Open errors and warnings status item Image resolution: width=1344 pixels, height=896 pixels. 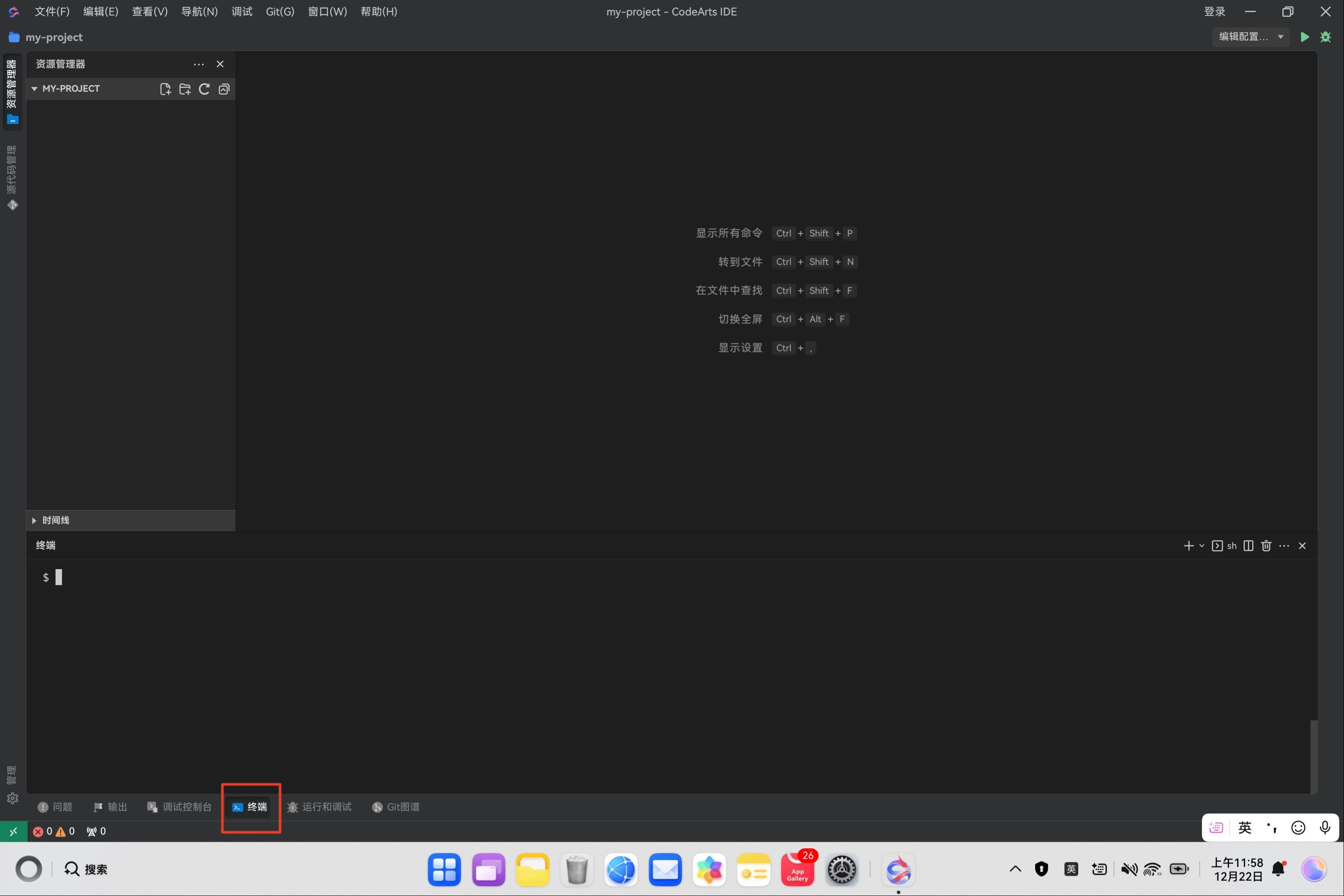(54, 831)
